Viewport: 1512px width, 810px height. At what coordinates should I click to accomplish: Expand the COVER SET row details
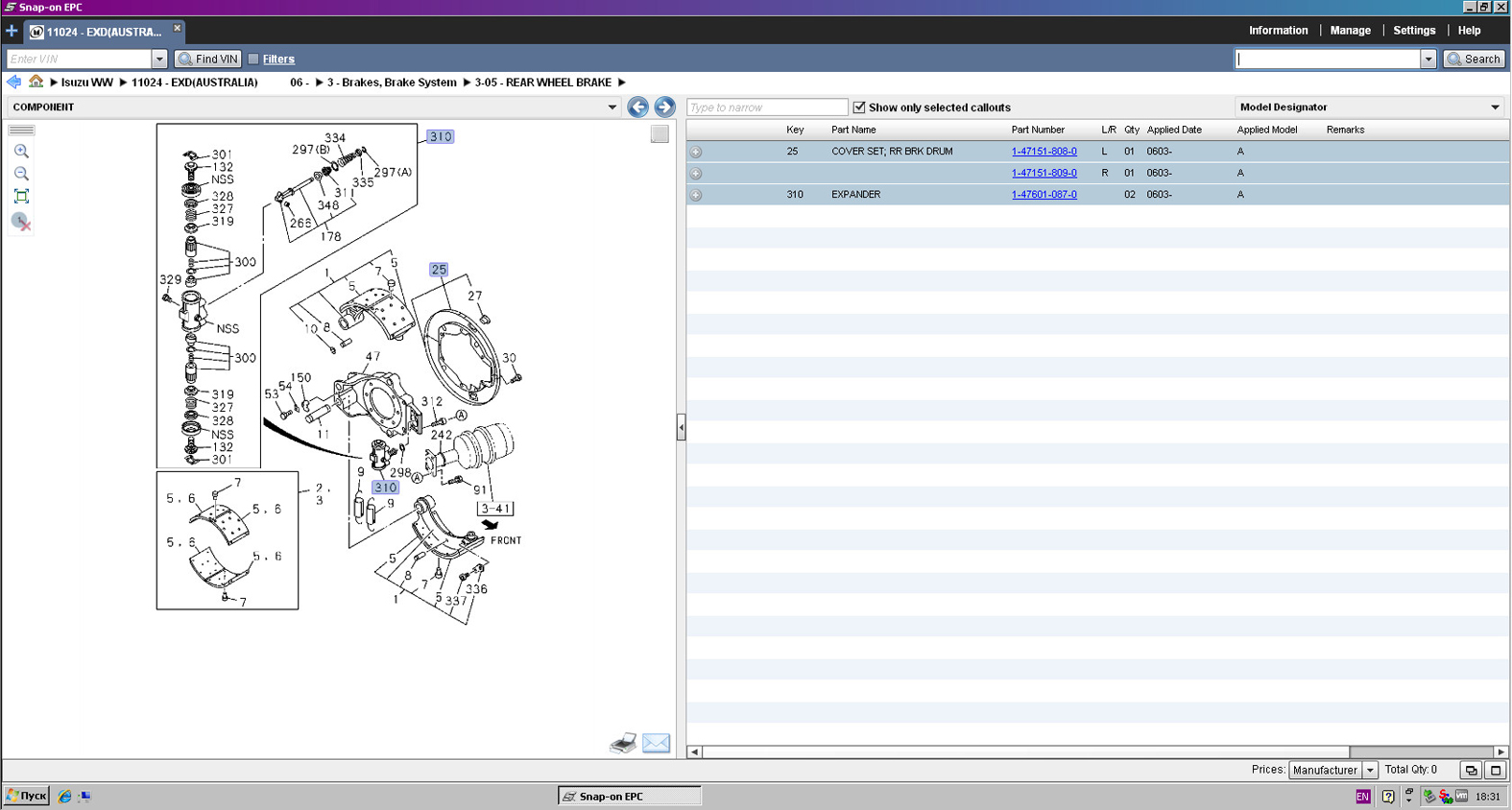(x=696, y=152)
